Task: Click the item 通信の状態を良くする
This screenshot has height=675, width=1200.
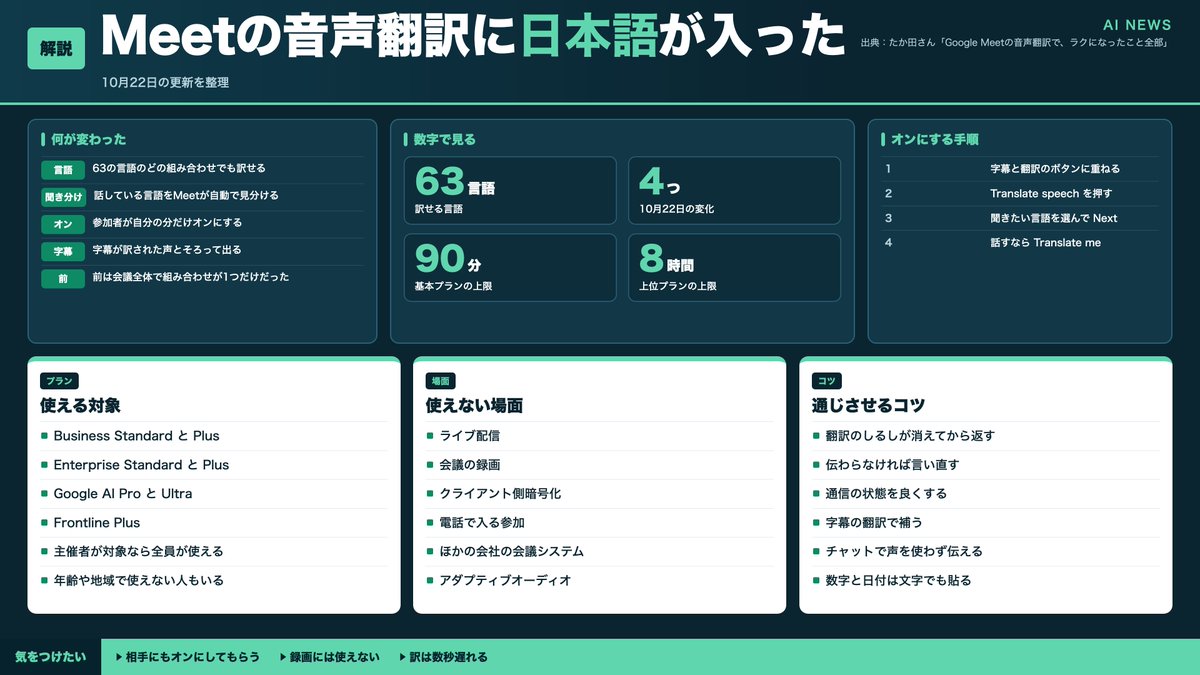Action: [x=886, y=494]
